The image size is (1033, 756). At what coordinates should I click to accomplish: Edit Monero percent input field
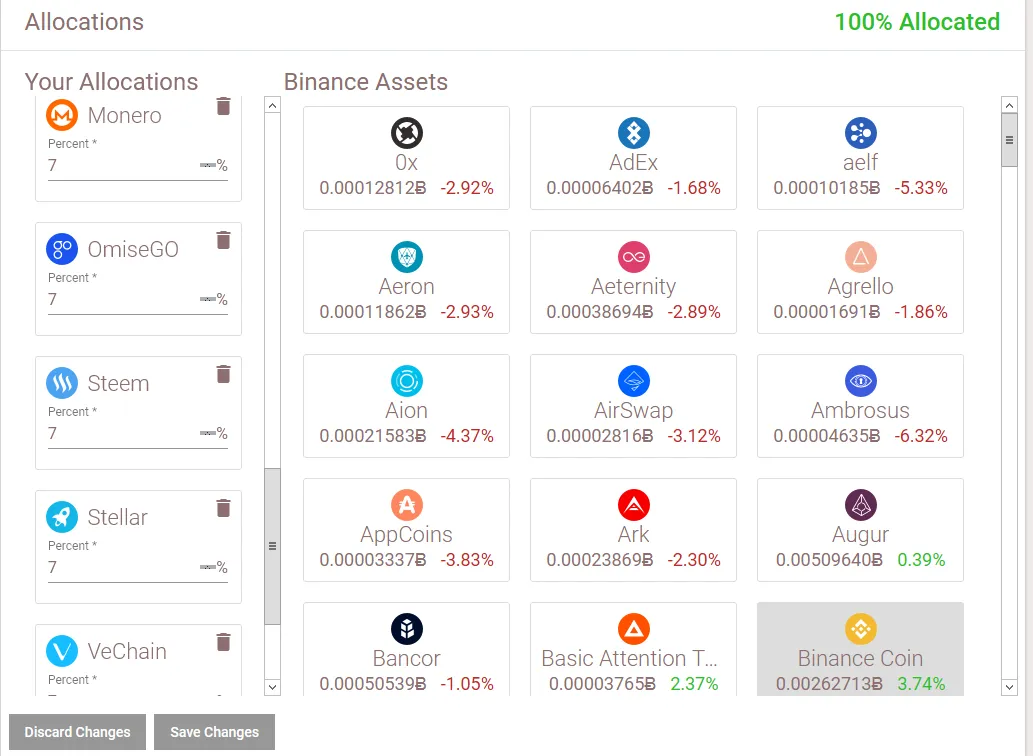[x=138, y=165]
